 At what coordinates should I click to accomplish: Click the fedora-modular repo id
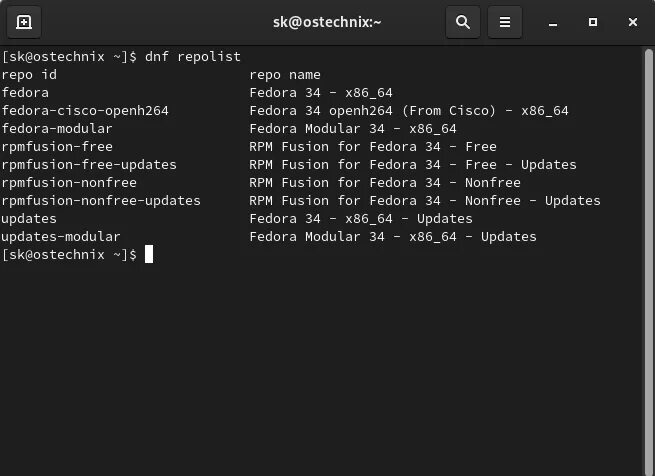pos(57,129)
